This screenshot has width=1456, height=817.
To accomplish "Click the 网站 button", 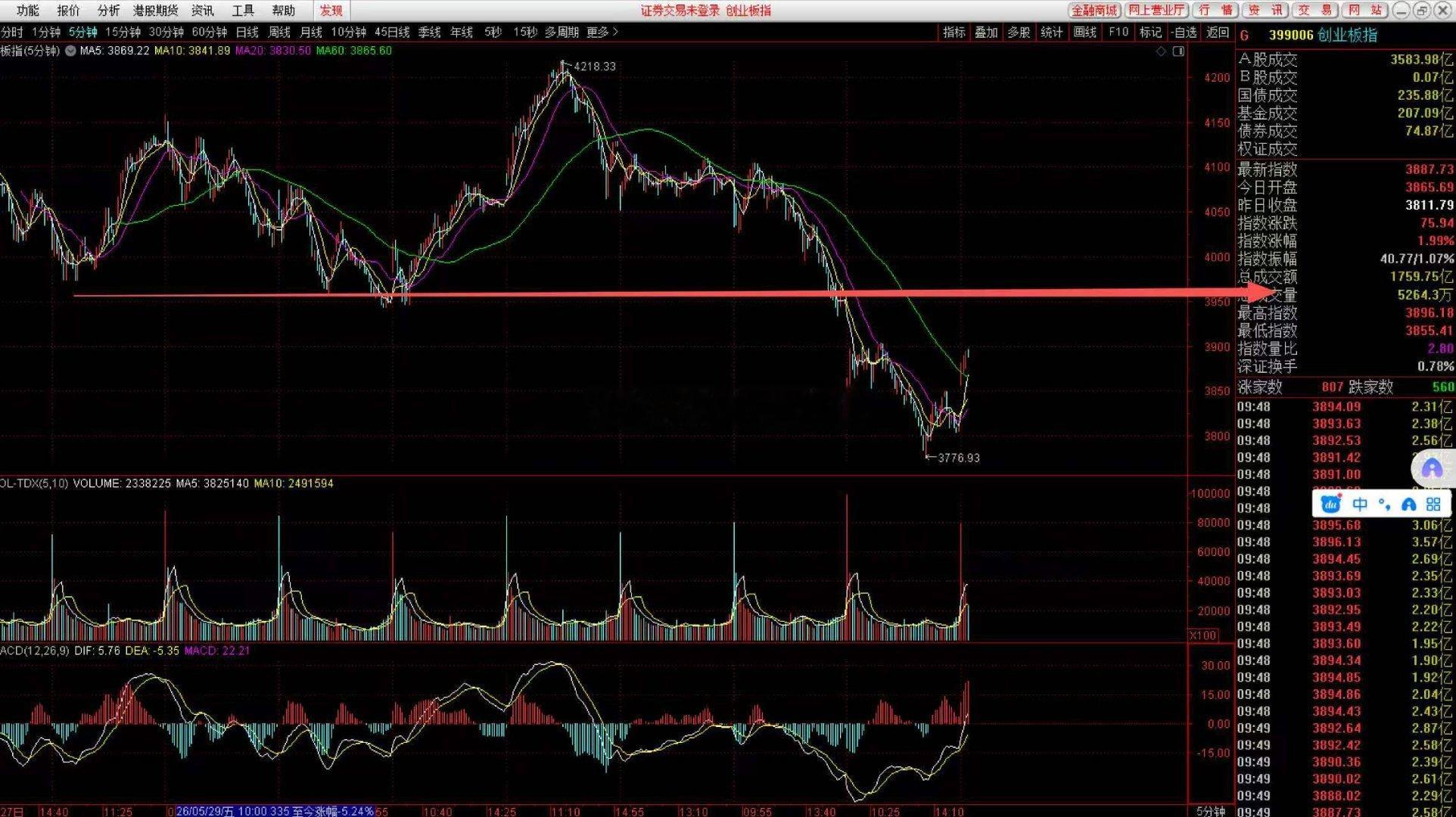I will (x=1365, y=11).
